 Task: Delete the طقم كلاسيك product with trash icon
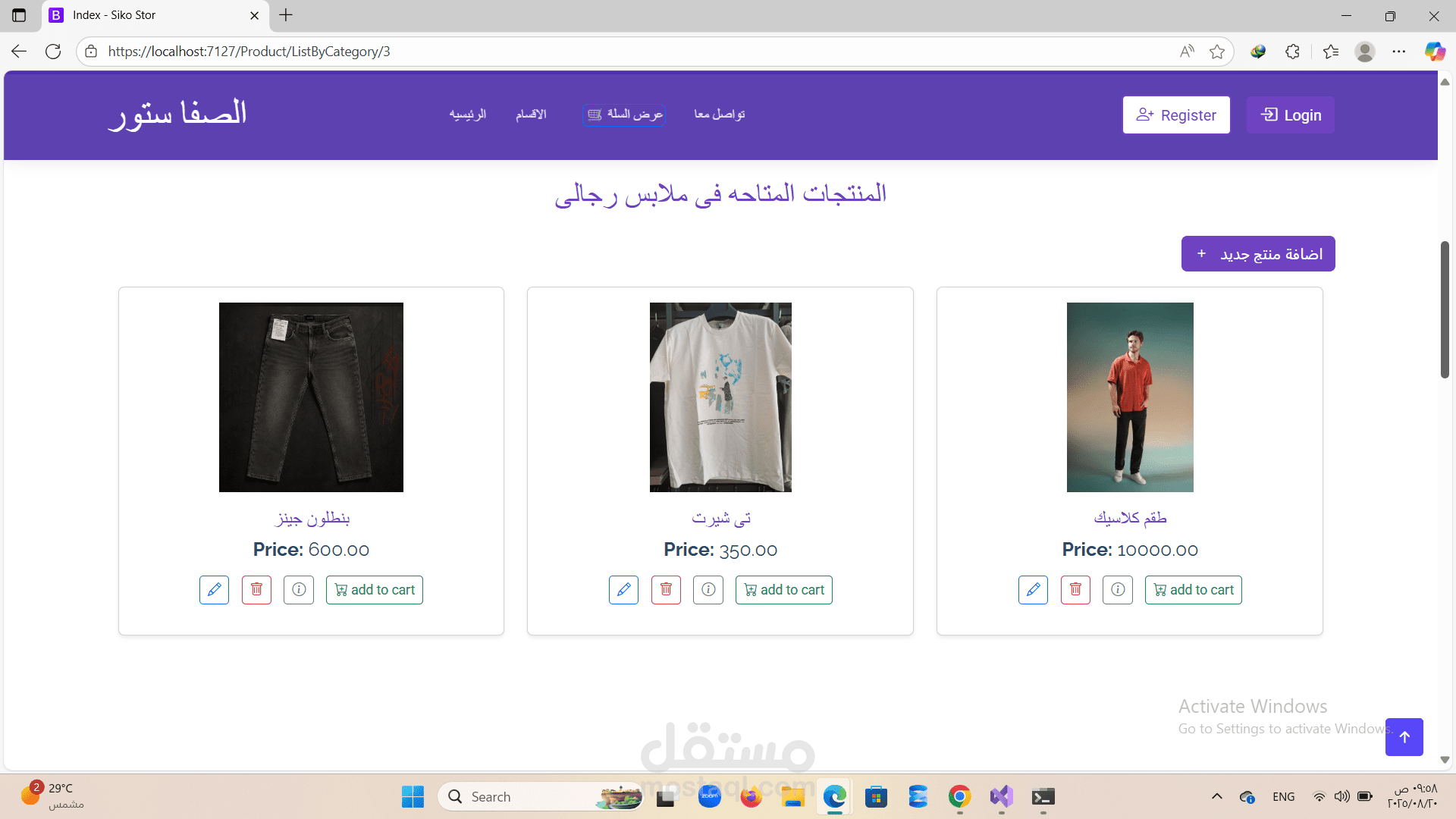(x=1075, y=590)
